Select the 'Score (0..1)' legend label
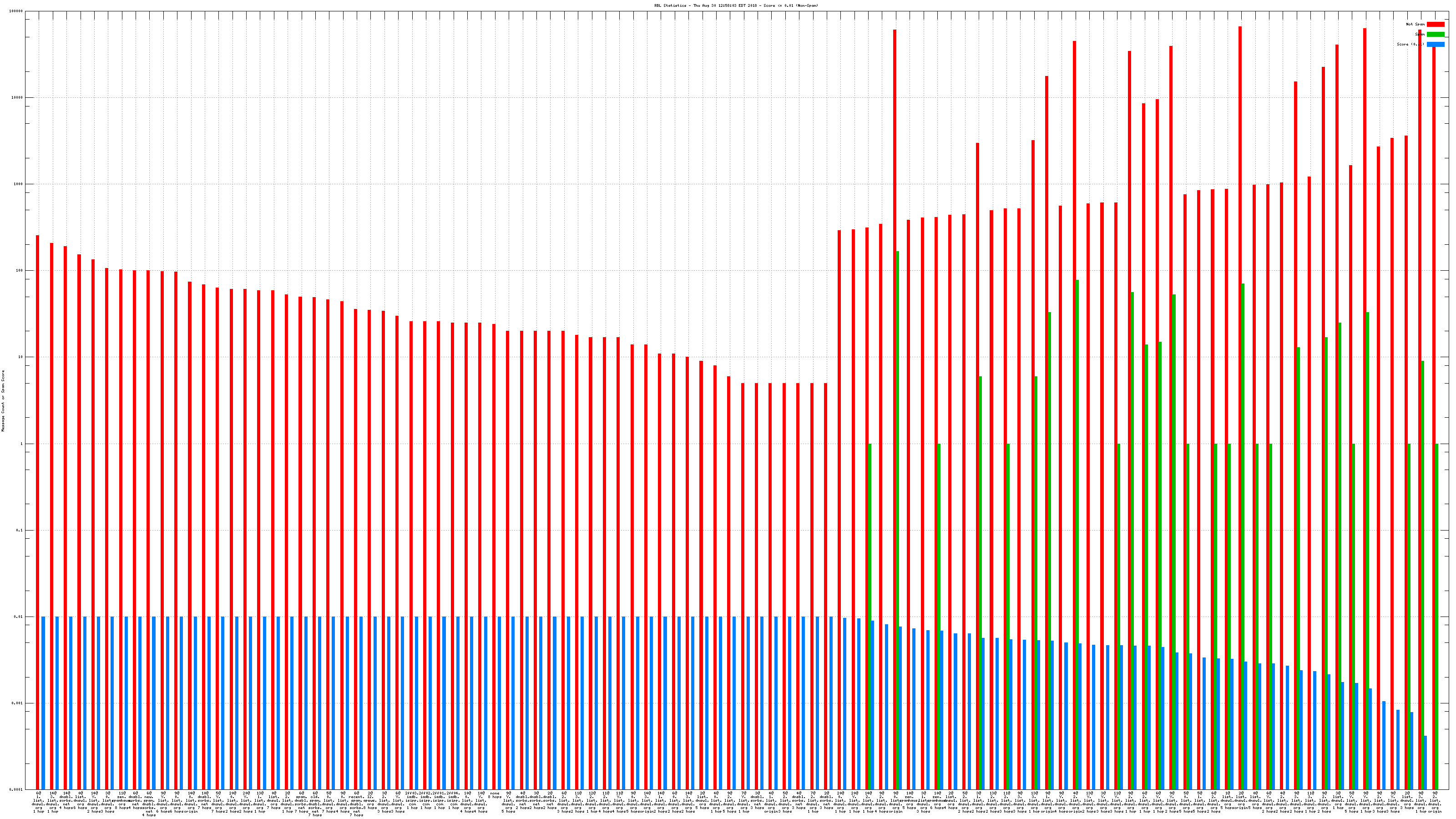1456x819 pixels. click(1410, 44)
